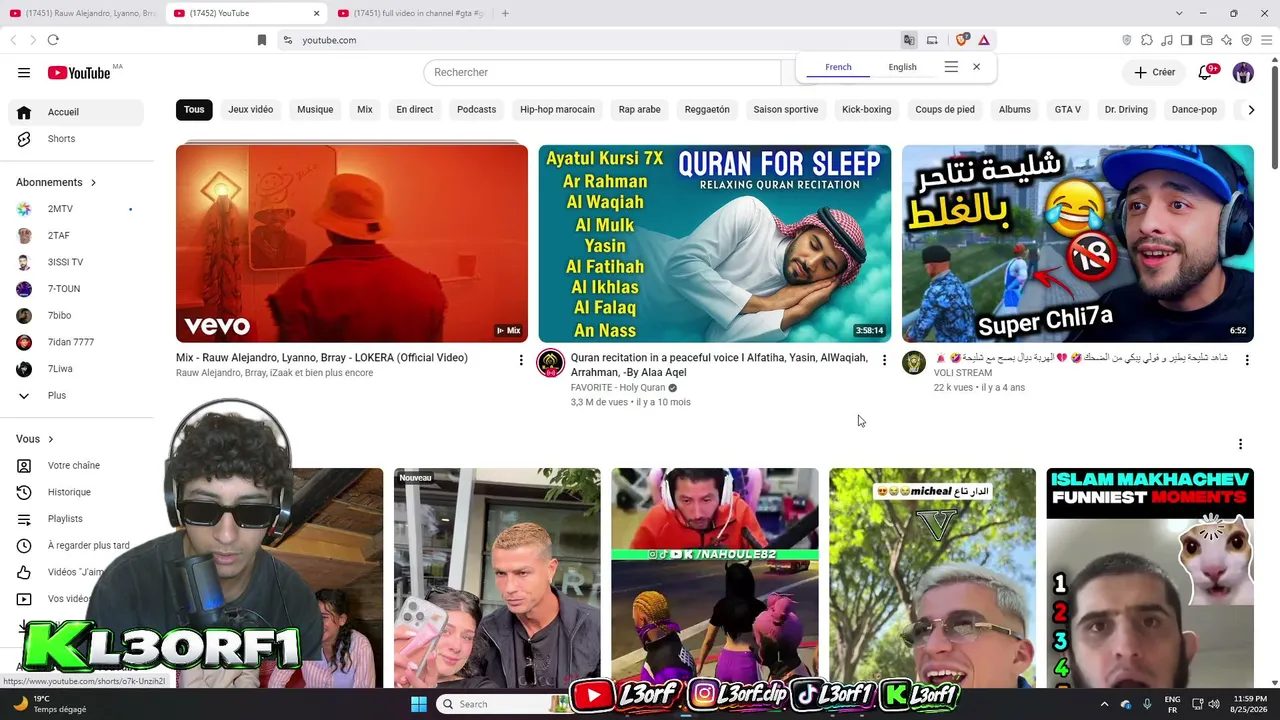This screenshot has height=720, width=1280.
Task: Open the Shorts shelf more-options menu
Action: (x=1240, y=444)
